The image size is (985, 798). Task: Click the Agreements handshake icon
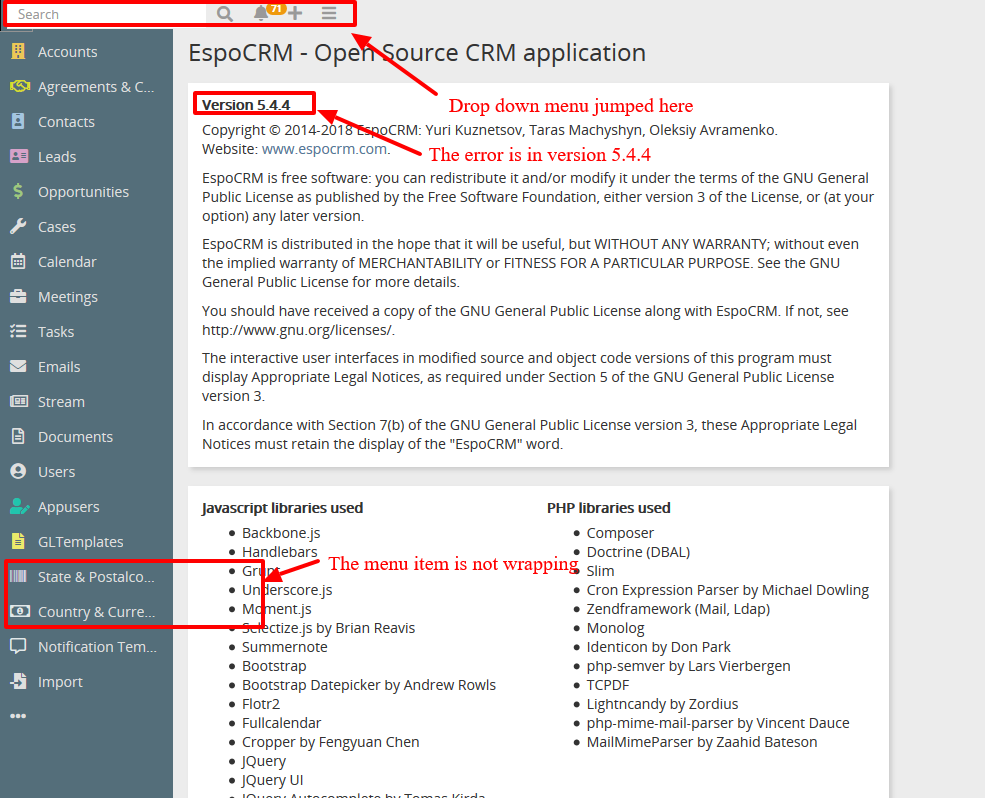[19, 86]
